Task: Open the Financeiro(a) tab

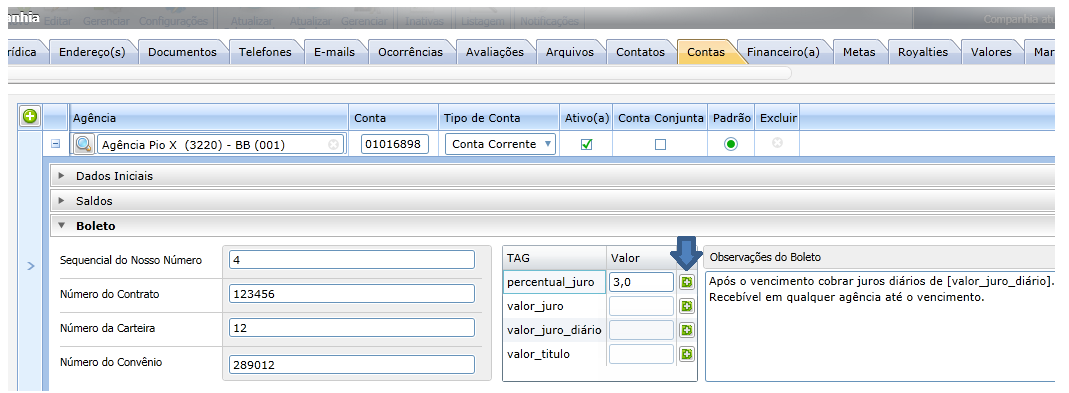Action: (783, 52)
